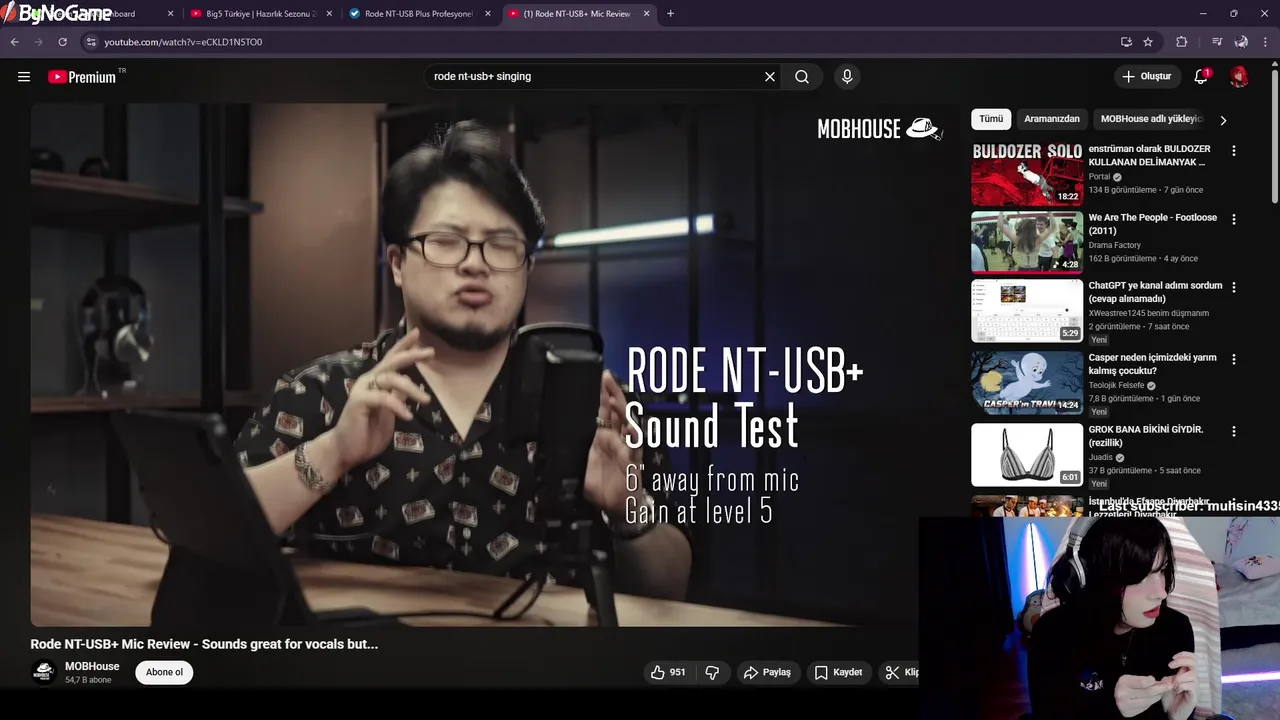Screen dimensions: 1280x720
Task: Open MOBHouse channel avatar
Action: click(x=43, y=672)
